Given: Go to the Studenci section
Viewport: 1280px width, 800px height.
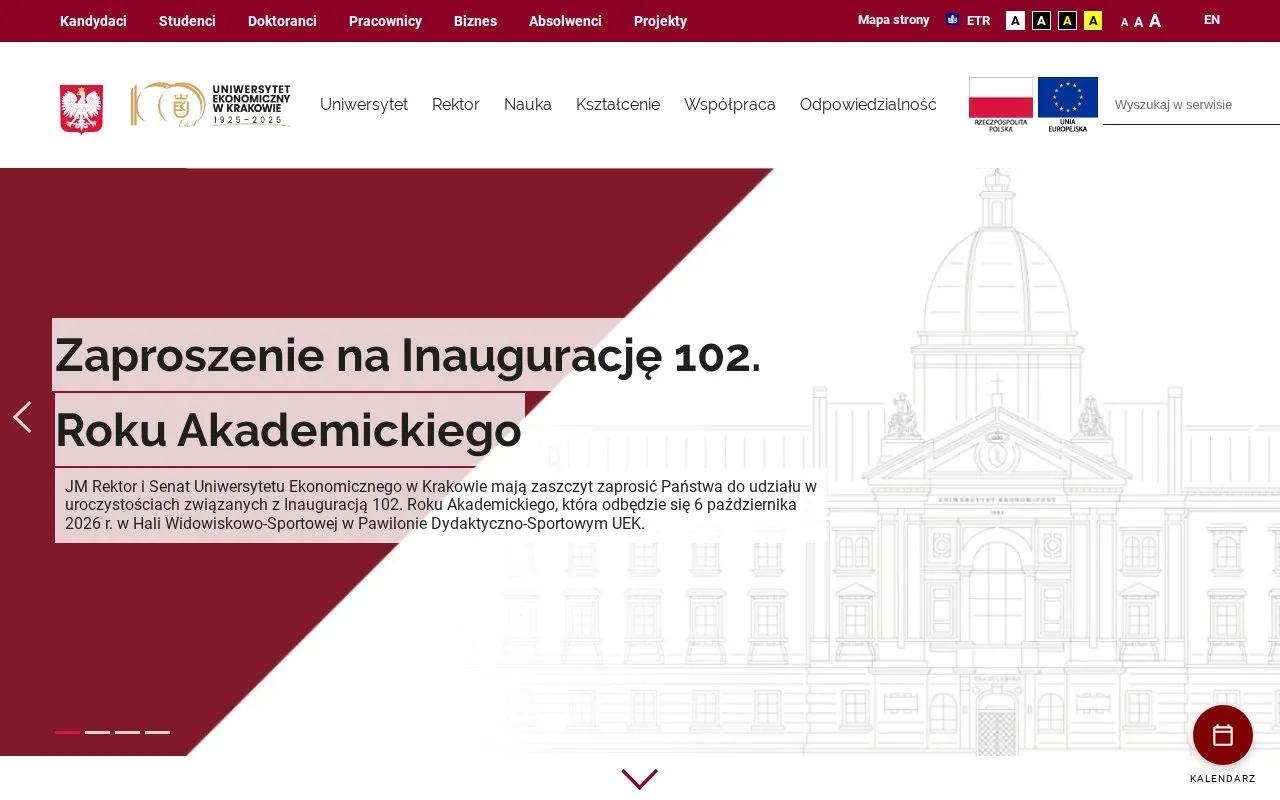Looking at the screenshot, I should pos(187,21).
